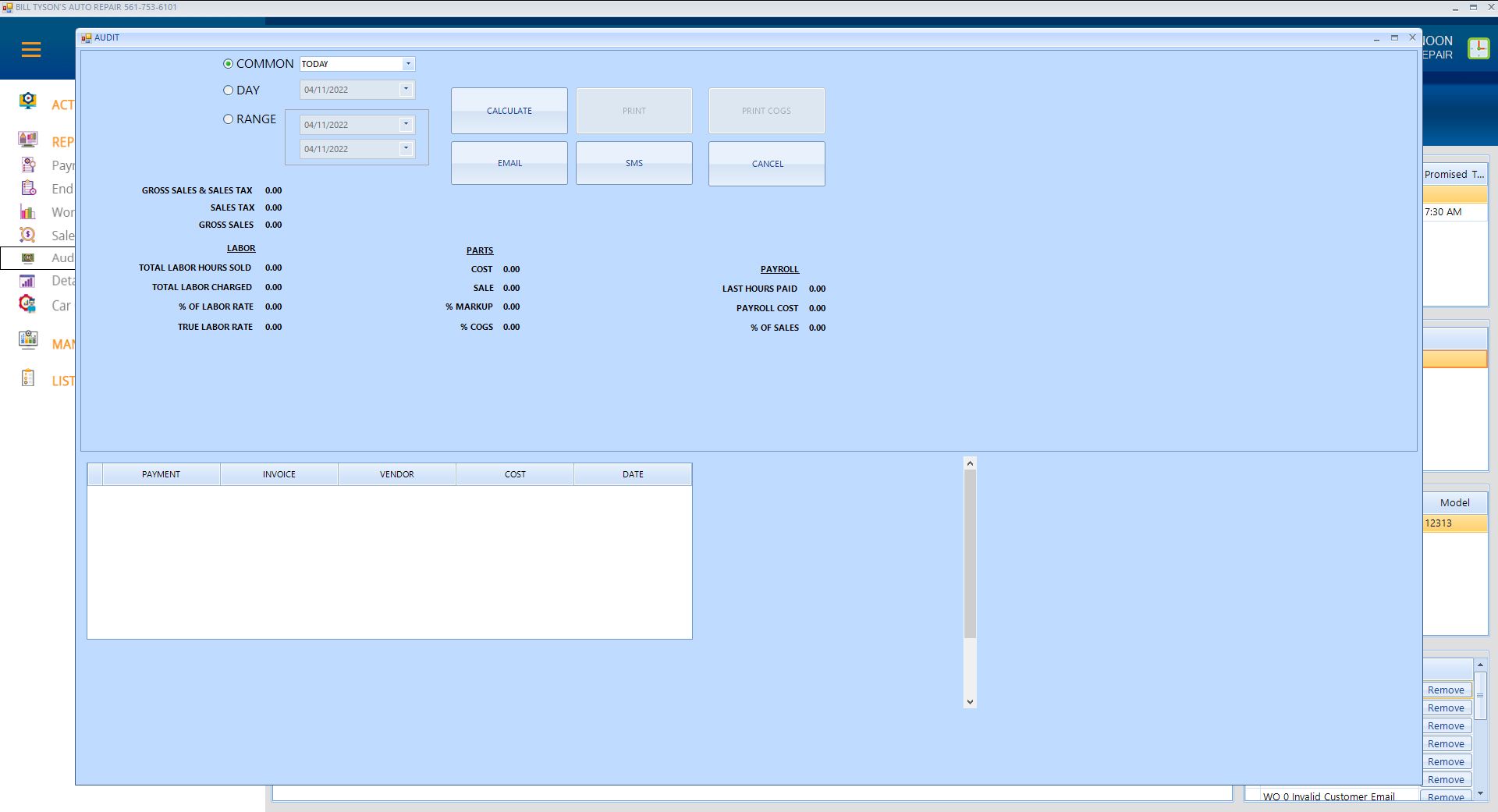Click the Lists checklist icon
The image size is (1498, 812).
coord(28,379)
